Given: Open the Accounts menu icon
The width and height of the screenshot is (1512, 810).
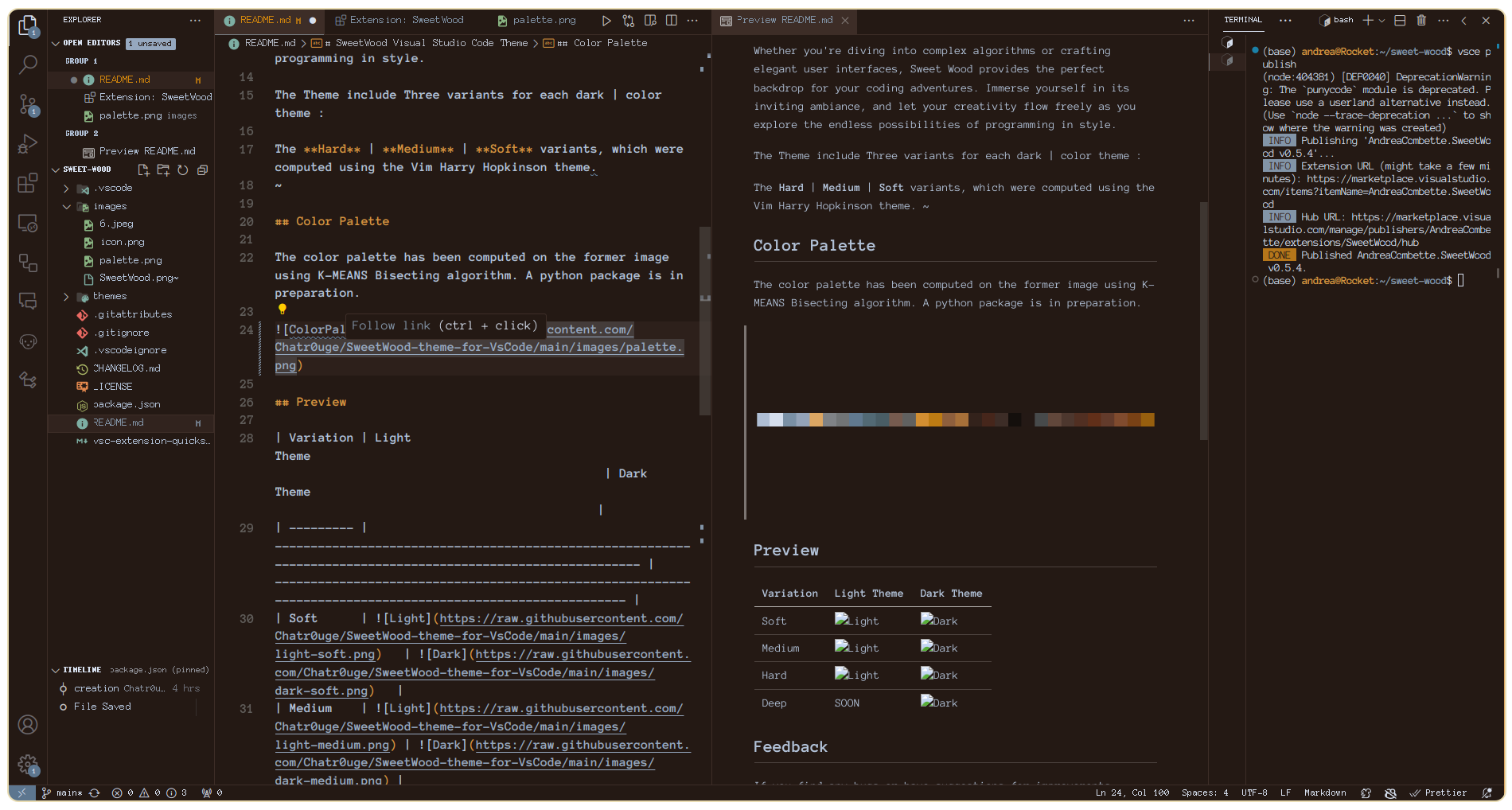Looking at the screenshot, I should tap(28, 725).
